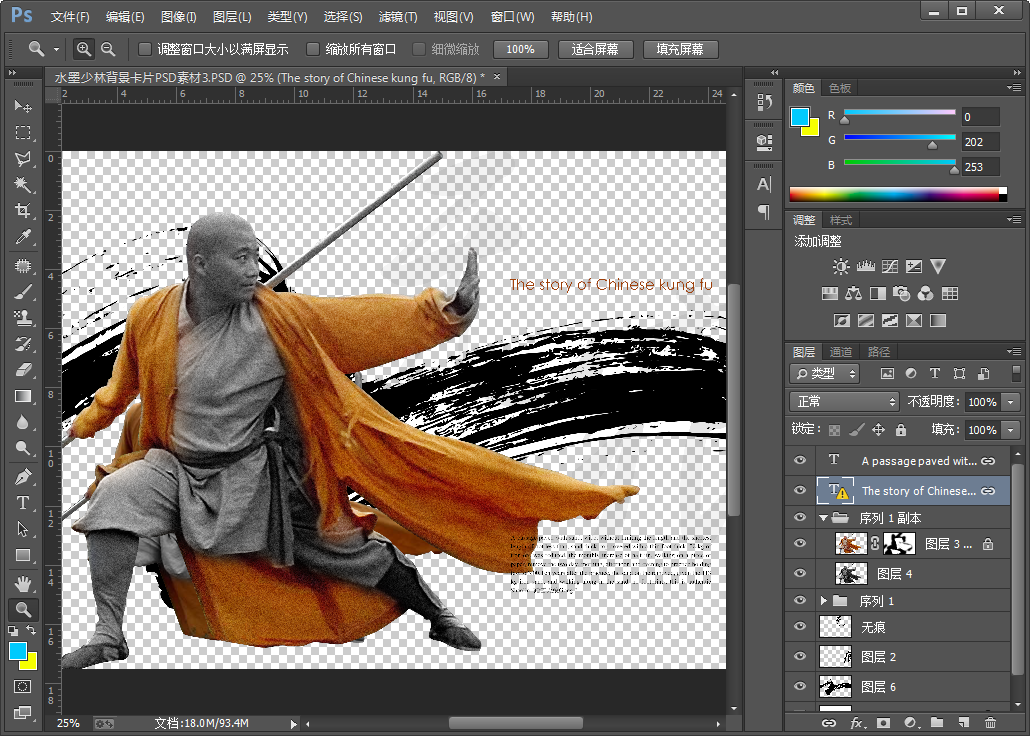Click the 适合屏幕 button
This screenshot has width=1030, height=736.
coord(595,49)
